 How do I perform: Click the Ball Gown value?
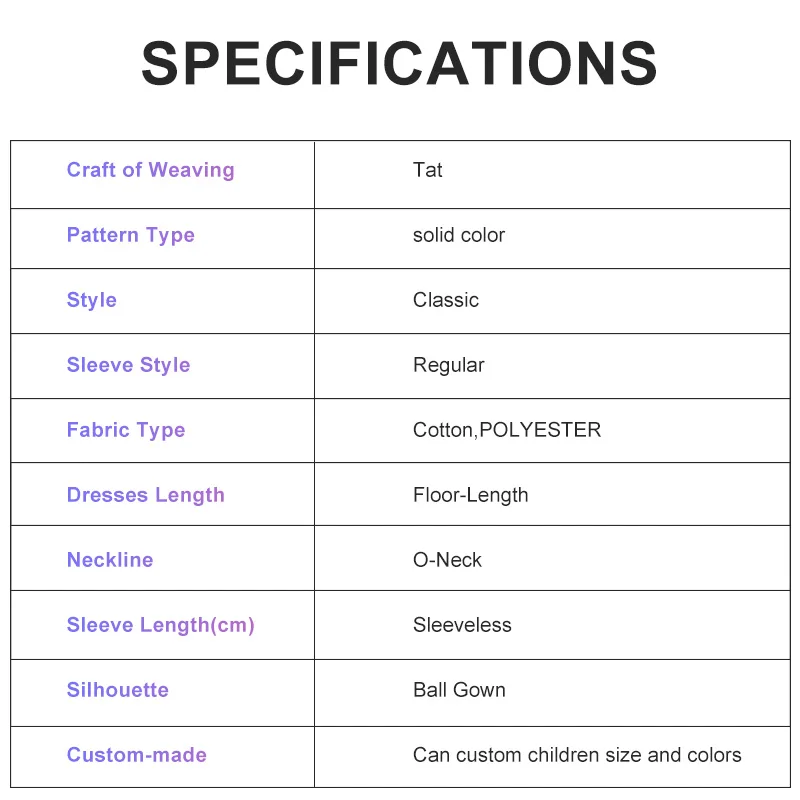(x=459, y=690)
